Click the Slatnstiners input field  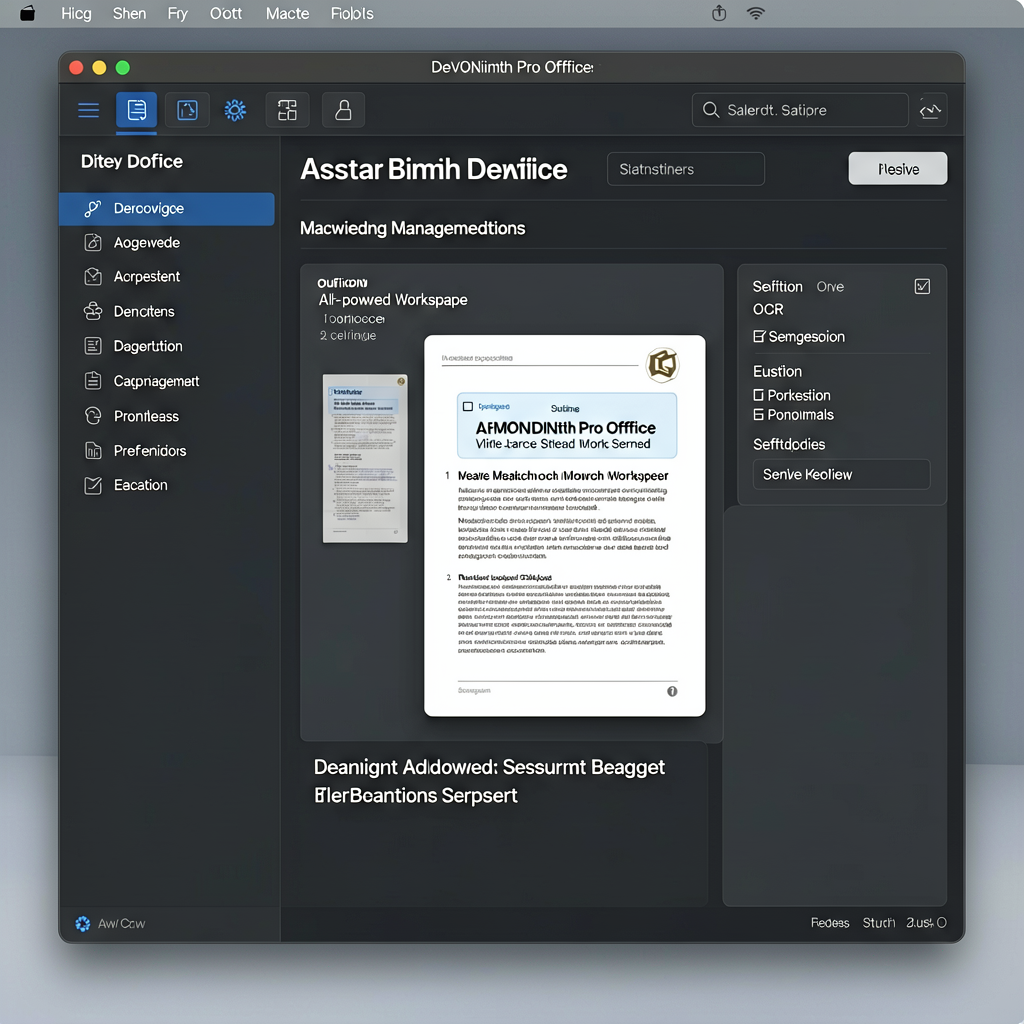coord(686,169)
